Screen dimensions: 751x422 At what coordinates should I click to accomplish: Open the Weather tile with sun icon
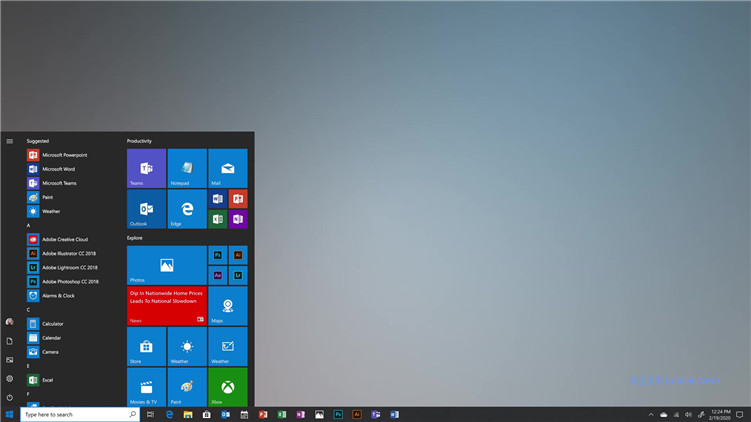[x=187, y=347]
